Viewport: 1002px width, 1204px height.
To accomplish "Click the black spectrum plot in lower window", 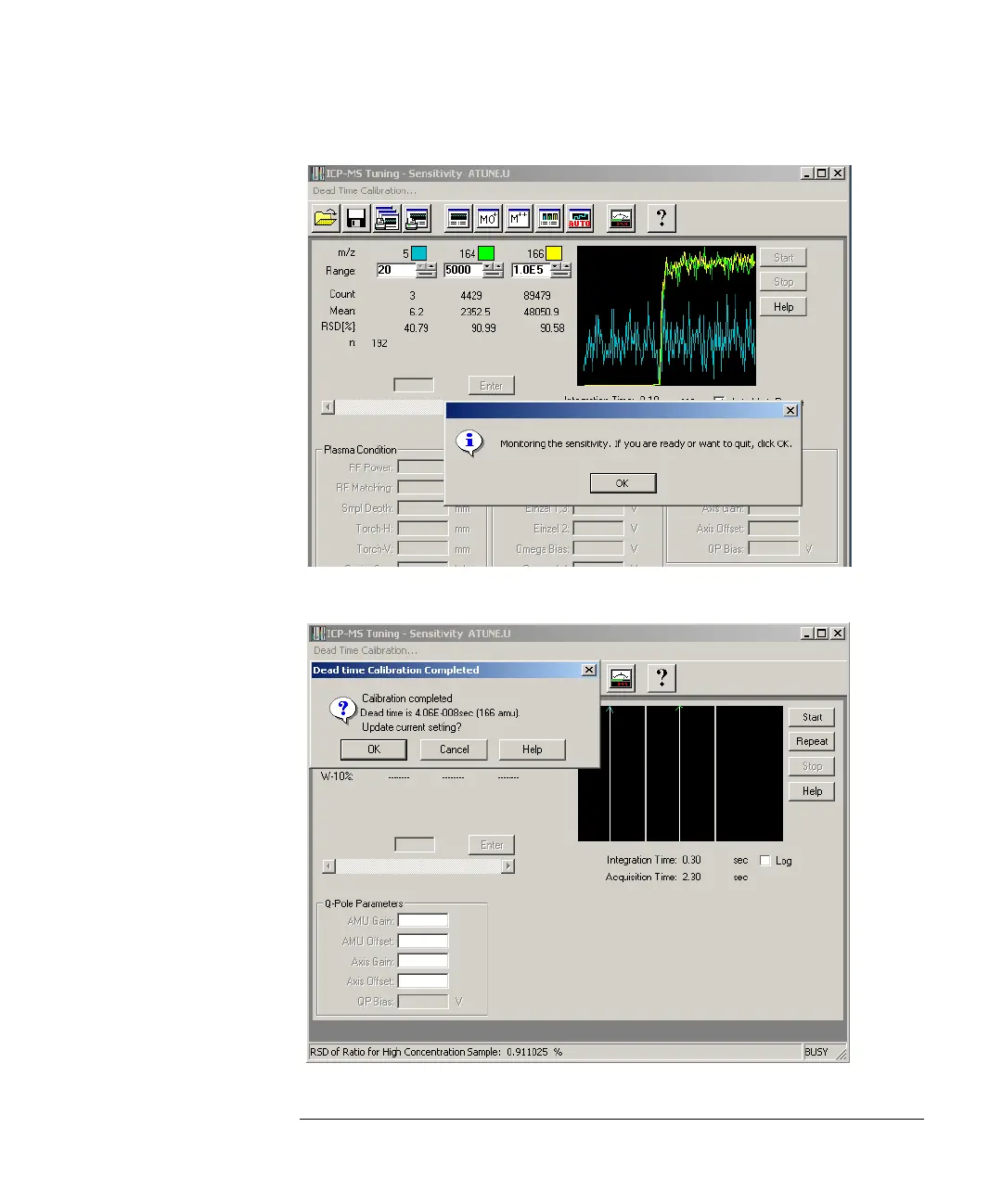I will coord(680,774).
